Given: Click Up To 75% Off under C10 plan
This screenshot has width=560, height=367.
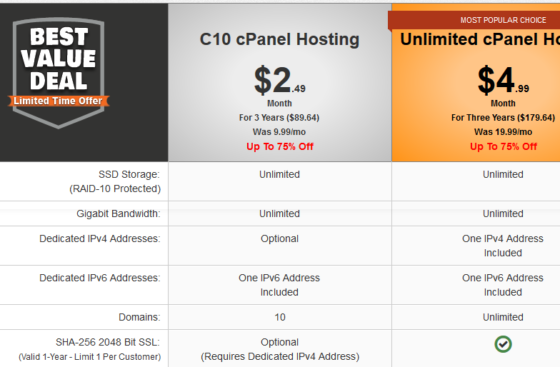Looking at the screenshot, I should [x=280, y=146].
